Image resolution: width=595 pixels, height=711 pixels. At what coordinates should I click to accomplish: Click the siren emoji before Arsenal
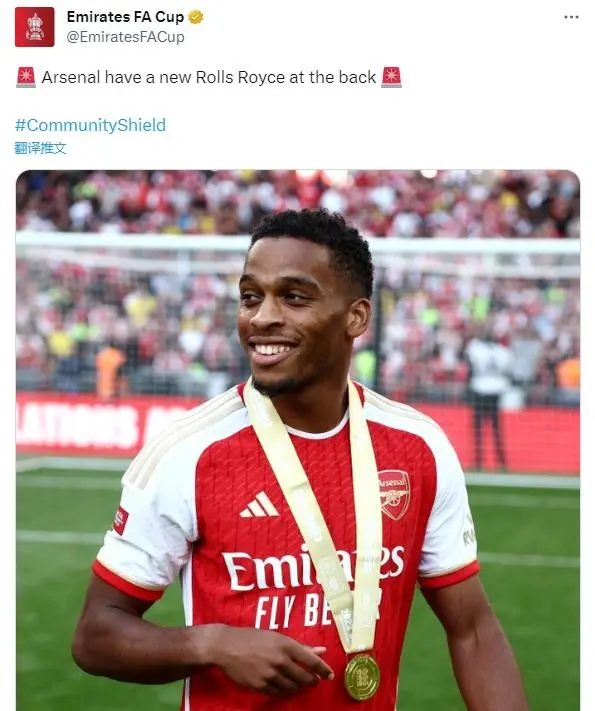tap(26, 77)
